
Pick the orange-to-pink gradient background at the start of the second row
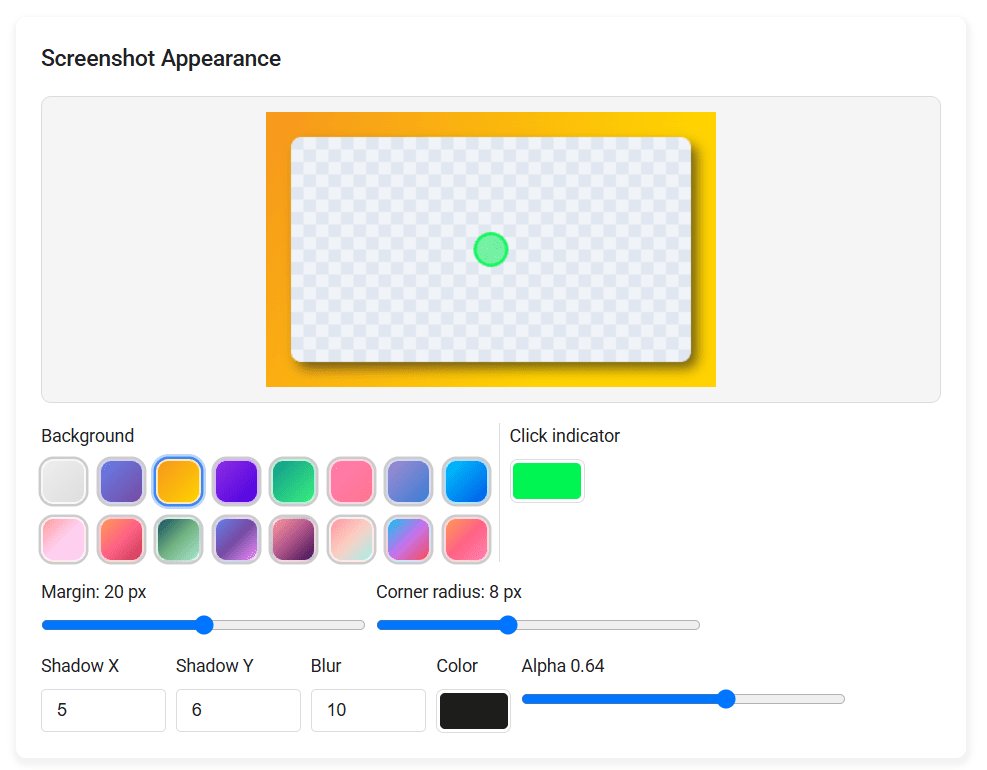[121, 540]
